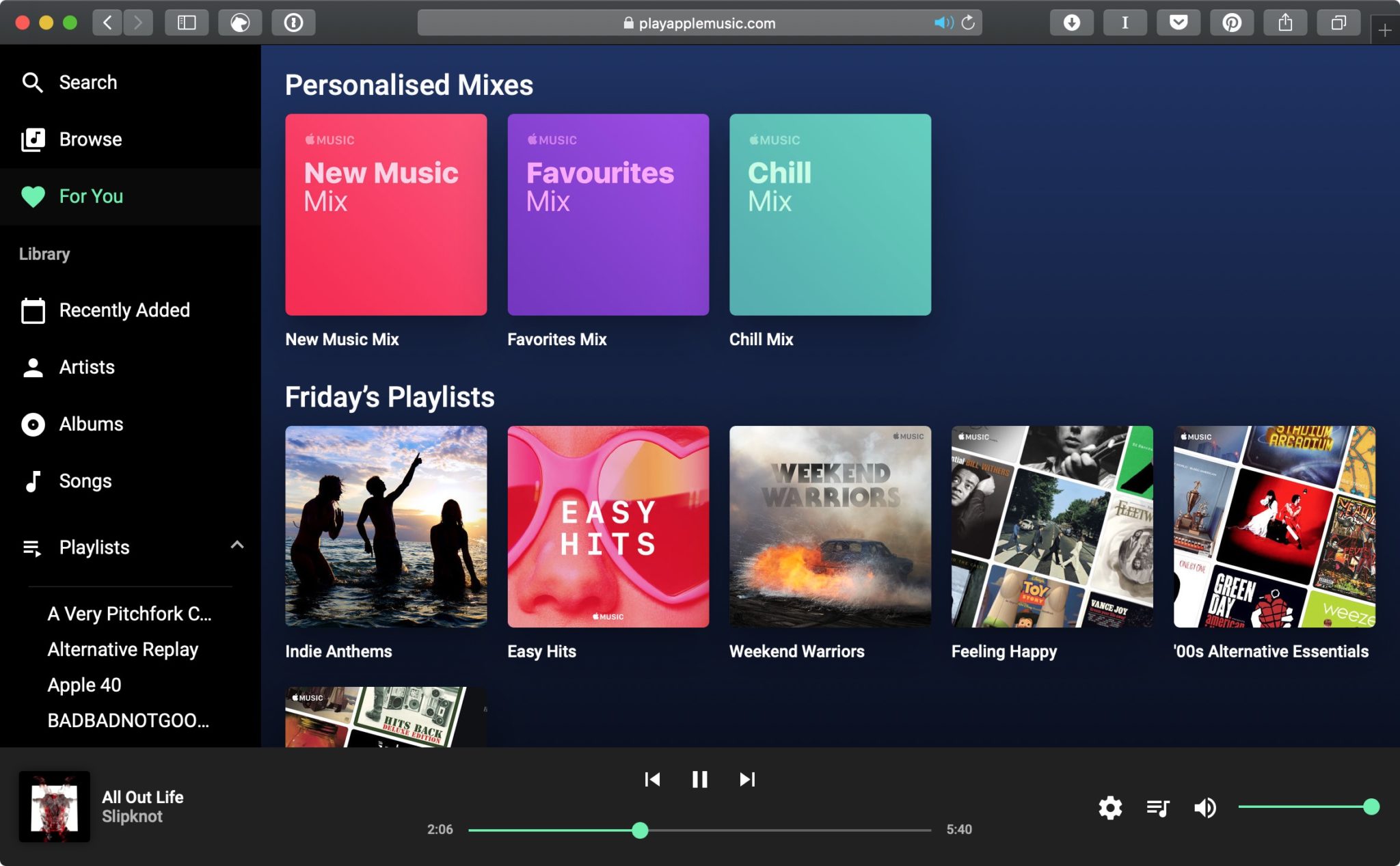Click the Safari downloads toolbar icon
The image size is (1400, 866).
coord(1072,23)
